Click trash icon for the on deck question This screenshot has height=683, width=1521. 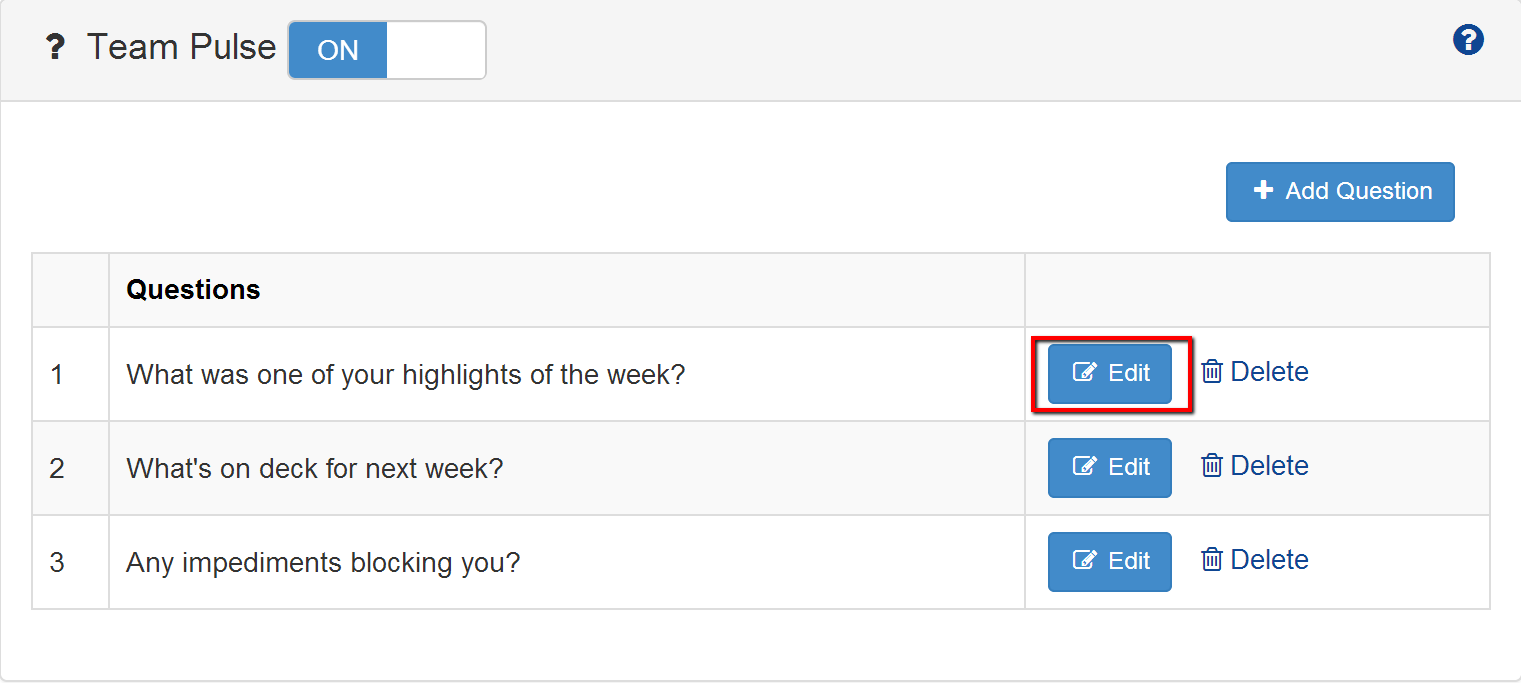click(x=1212, y=466)
